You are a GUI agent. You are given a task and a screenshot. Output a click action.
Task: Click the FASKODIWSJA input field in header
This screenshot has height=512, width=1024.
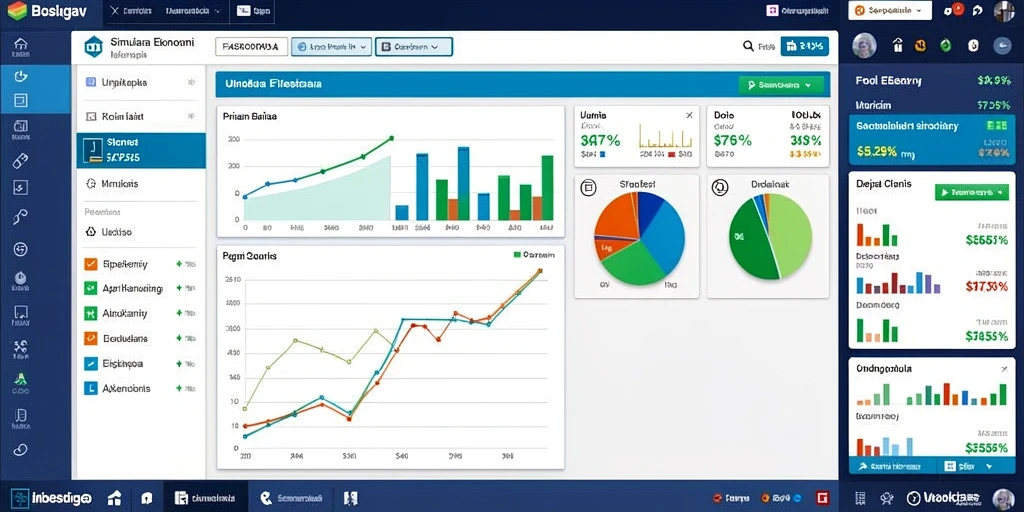pos(251,46)
